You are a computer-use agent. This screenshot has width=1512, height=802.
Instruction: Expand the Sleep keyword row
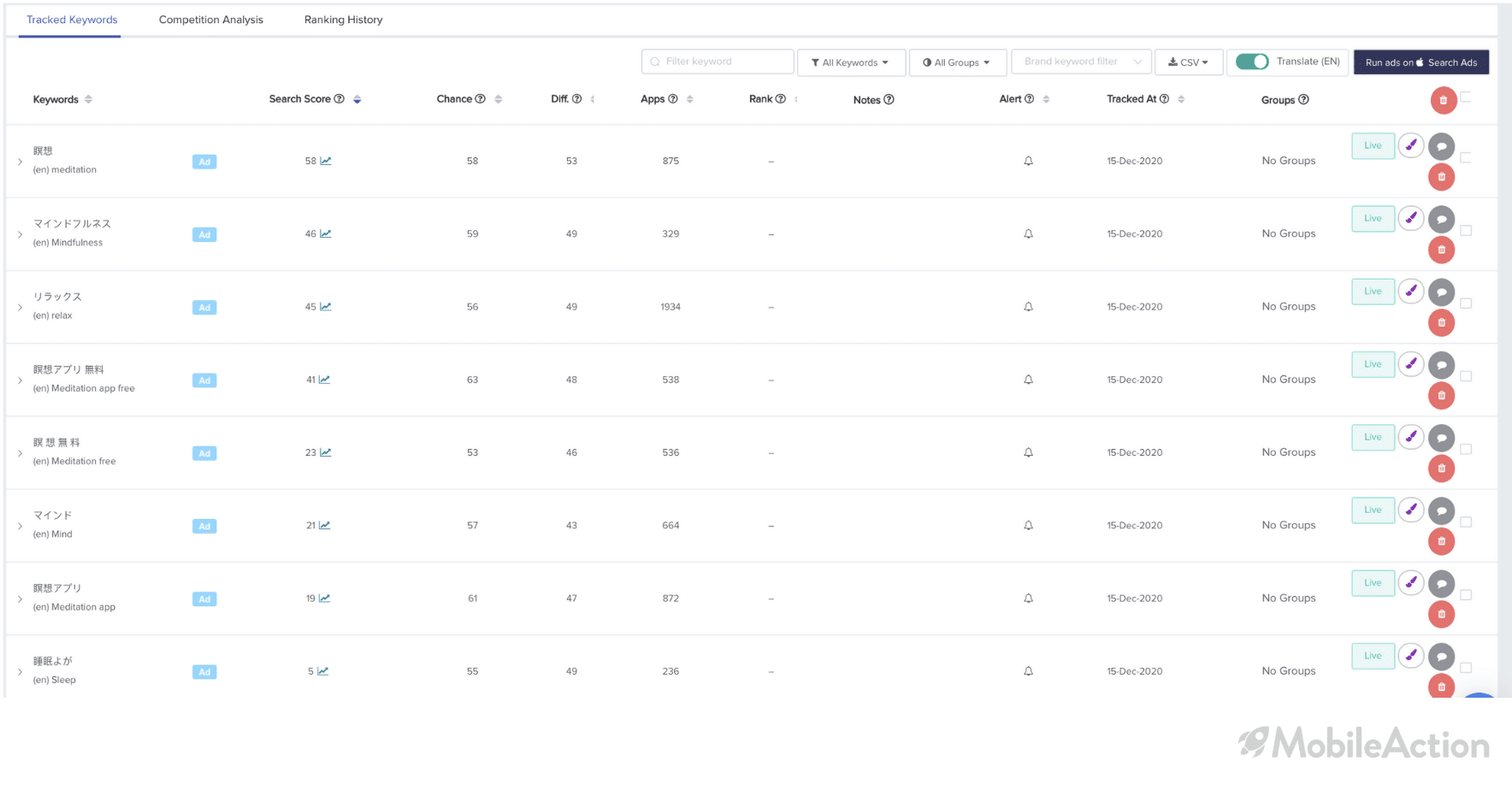pos(20,672)
